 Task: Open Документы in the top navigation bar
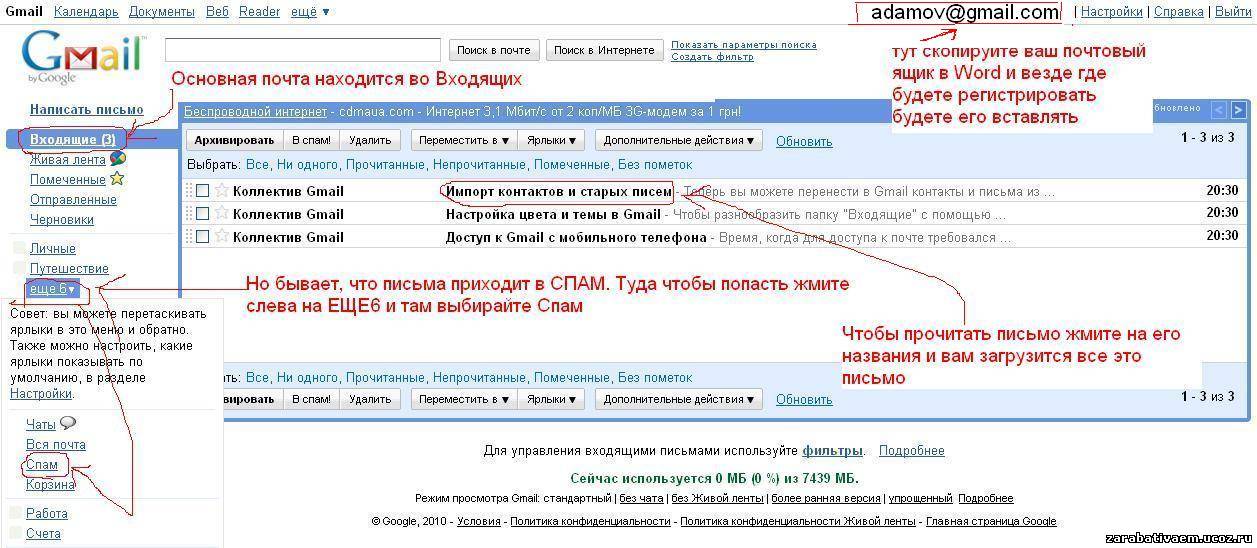click(162, 12)
